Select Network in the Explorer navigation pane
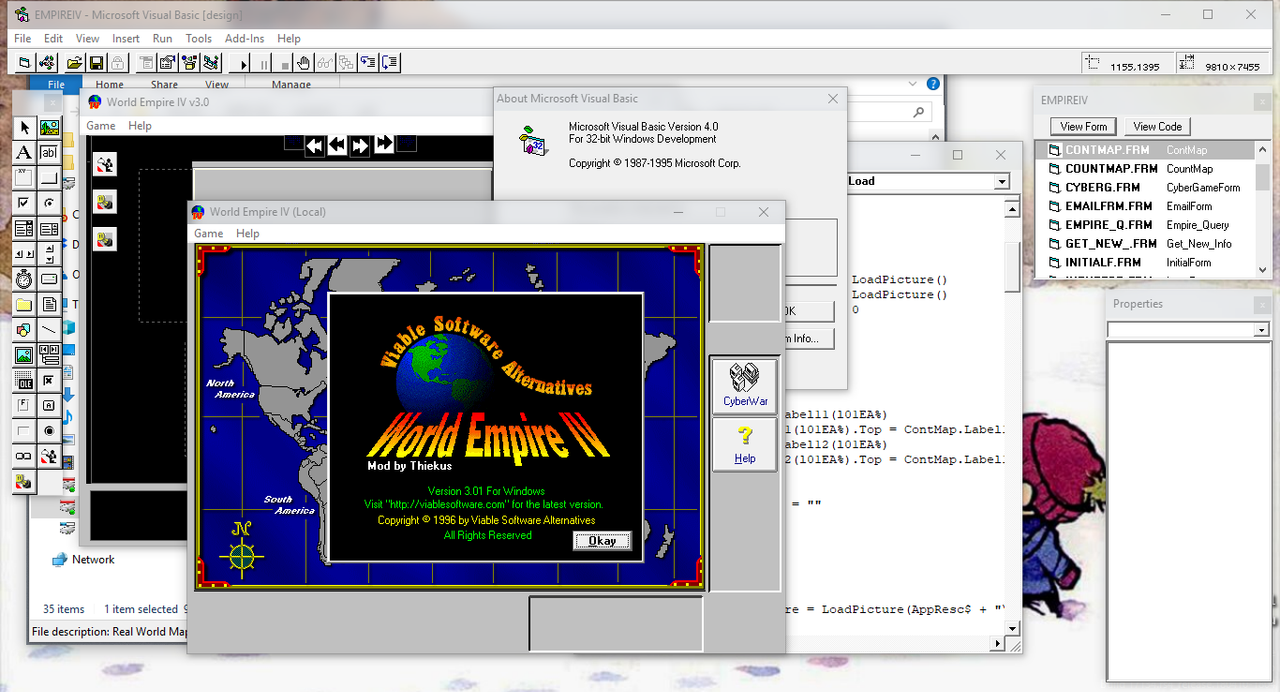This screenshot has width=1280, height=692. 93,560
